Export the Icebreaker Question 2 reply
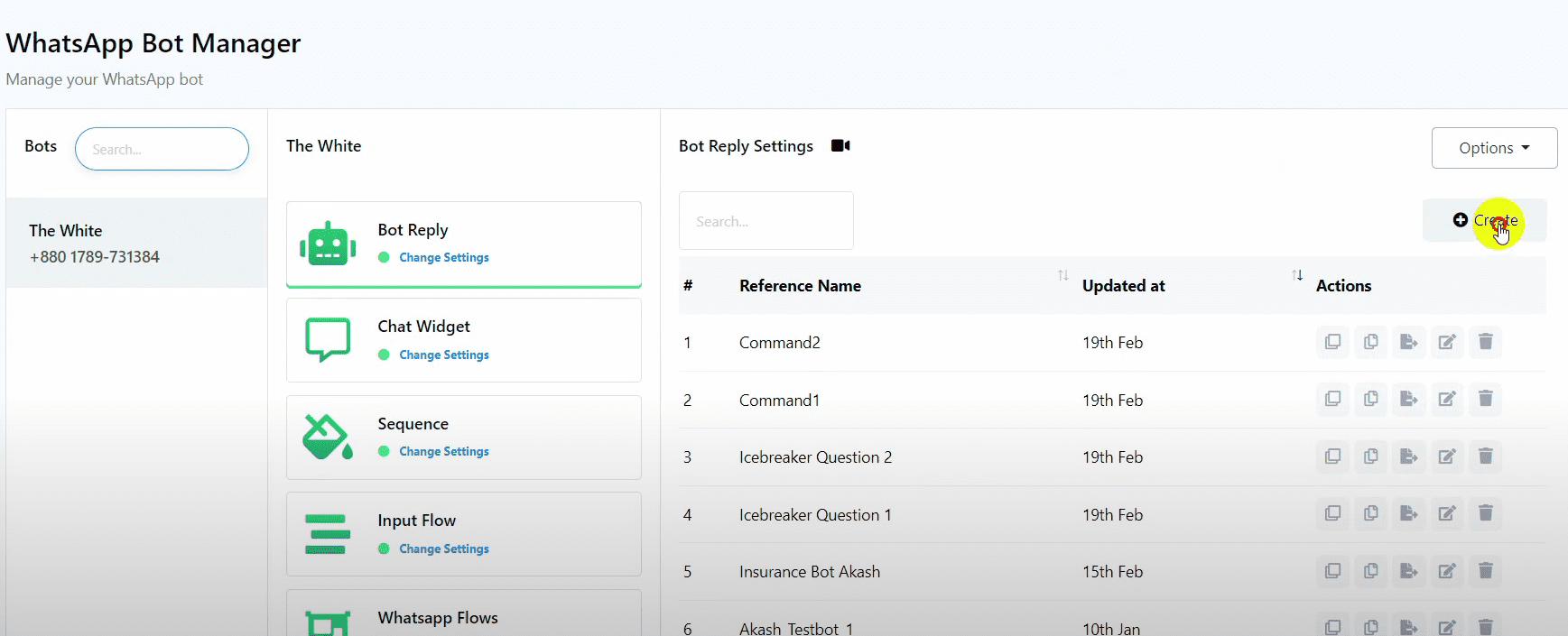 1408,456
